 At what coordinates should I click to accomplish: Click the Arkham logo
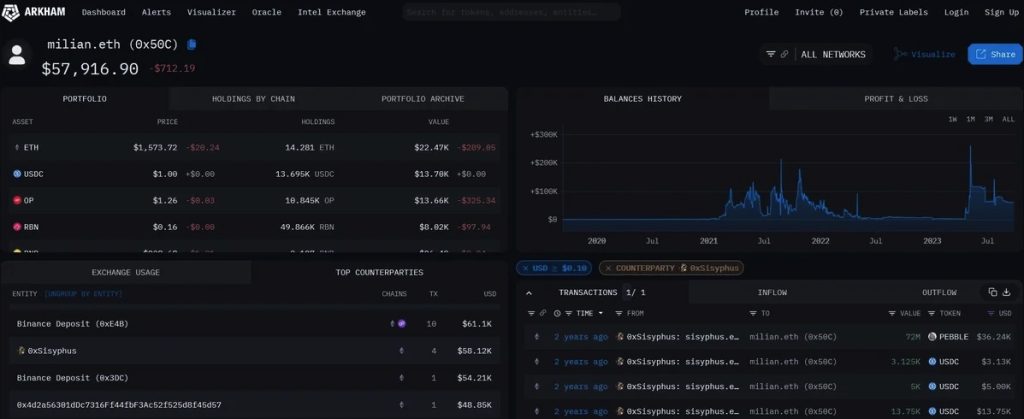33,12
